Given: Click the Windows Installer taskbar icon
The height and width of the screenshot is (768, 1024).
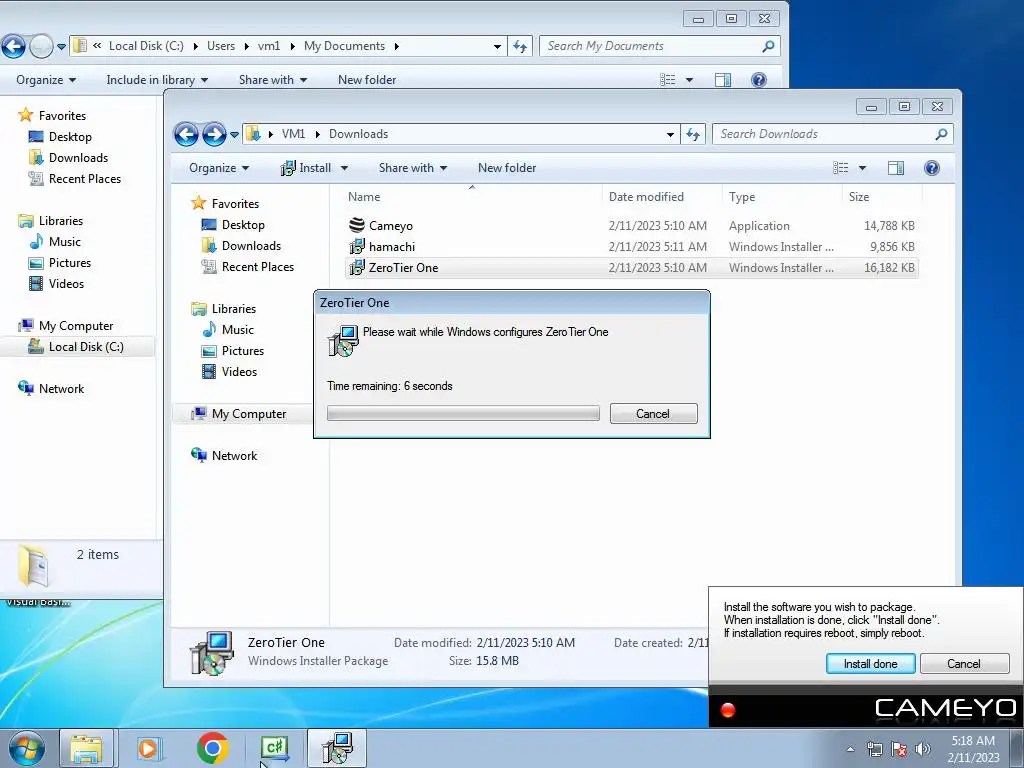Looking at the screenshot, I should click(337, 748).
